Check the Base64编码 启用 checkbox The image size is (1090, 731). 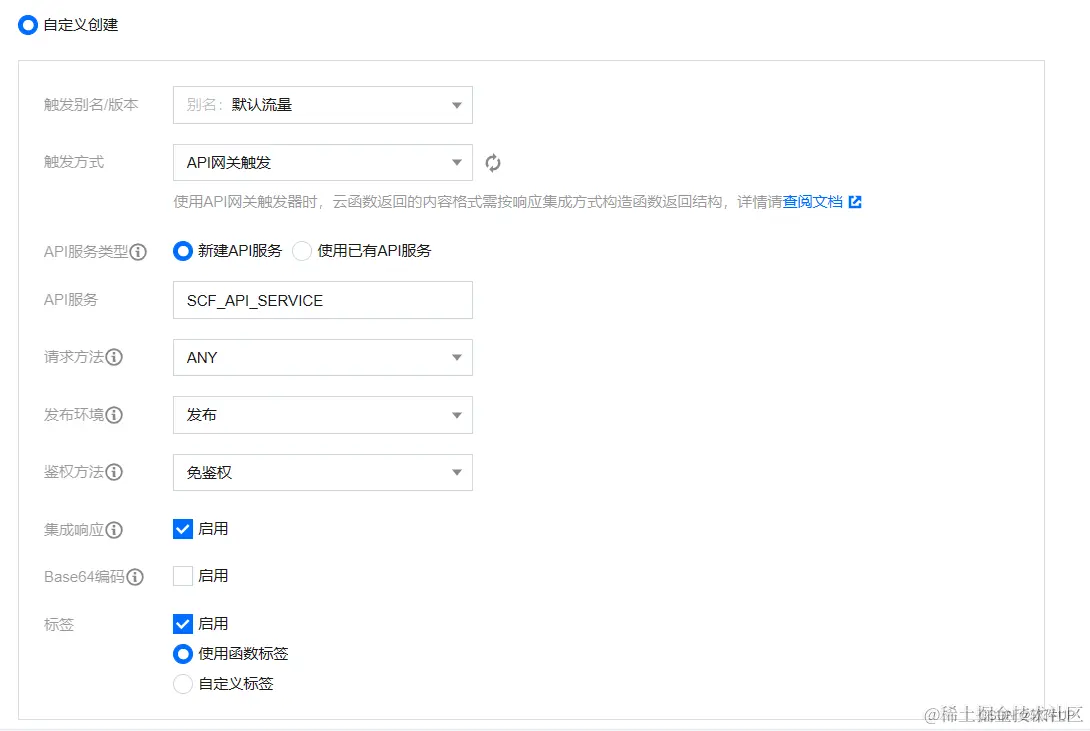[x=183, y=576]
